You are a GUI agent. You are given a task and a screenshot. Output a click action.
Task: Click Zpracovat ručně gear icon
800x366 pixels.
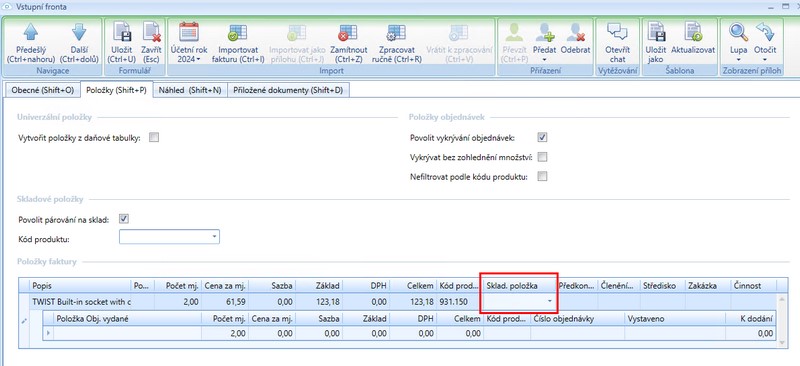(396, 32)
